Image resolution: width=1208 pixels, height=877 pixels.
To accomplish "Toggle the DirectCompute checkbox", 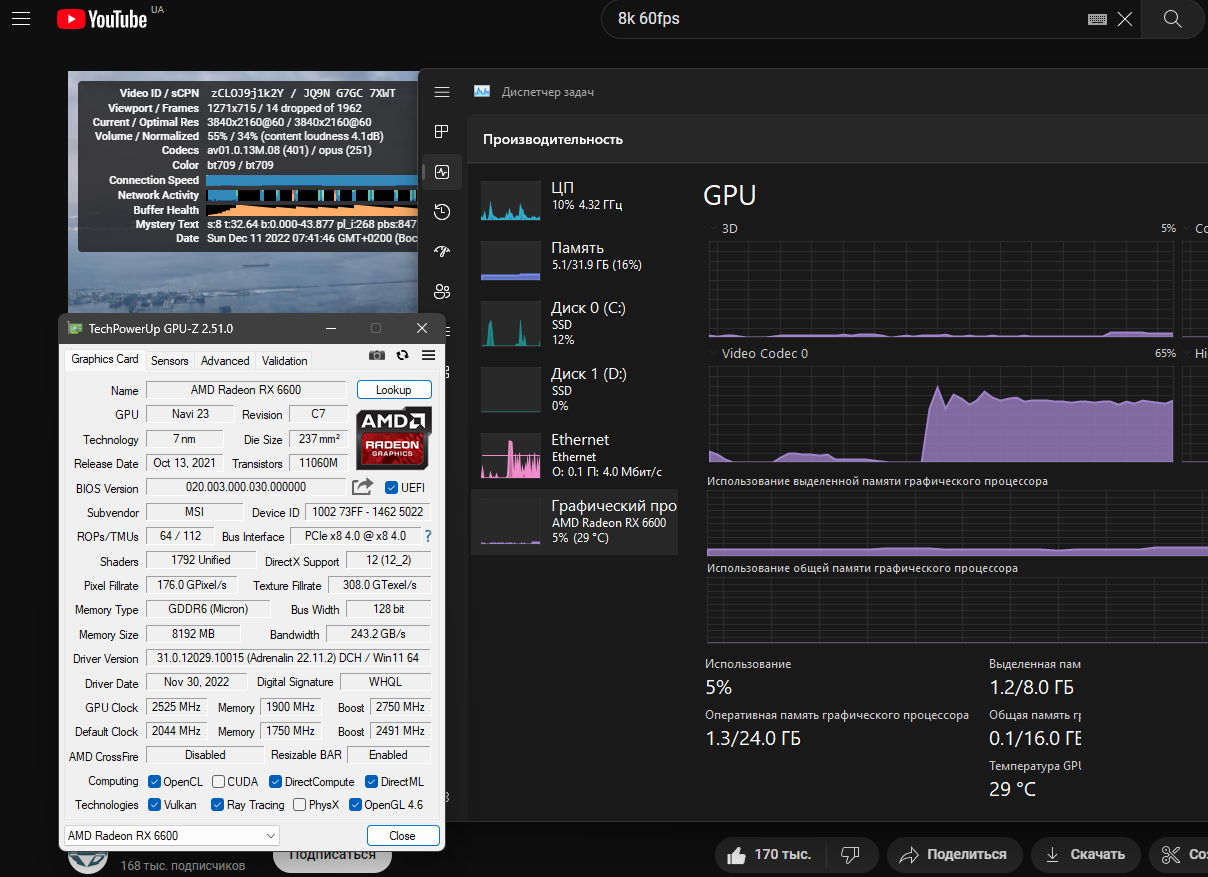I will 275,782.
